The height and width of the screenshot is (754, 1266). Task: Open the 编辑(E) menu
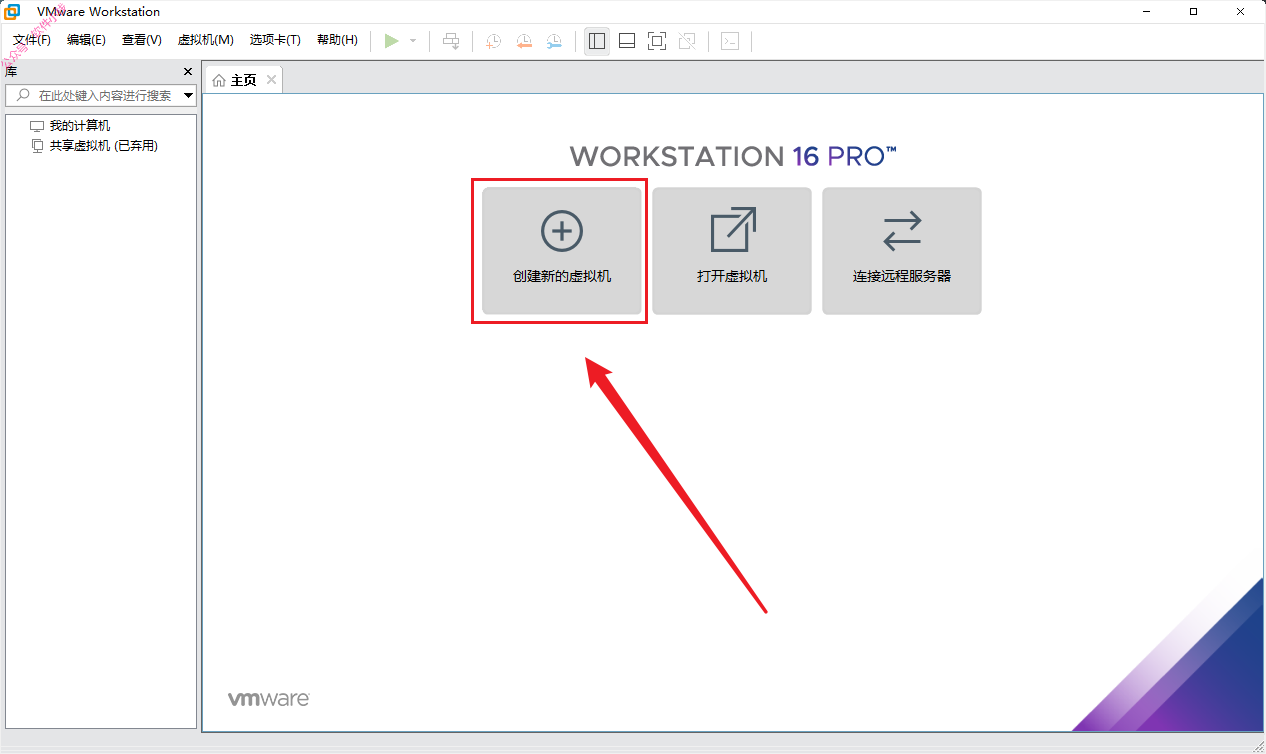[86, 40]
